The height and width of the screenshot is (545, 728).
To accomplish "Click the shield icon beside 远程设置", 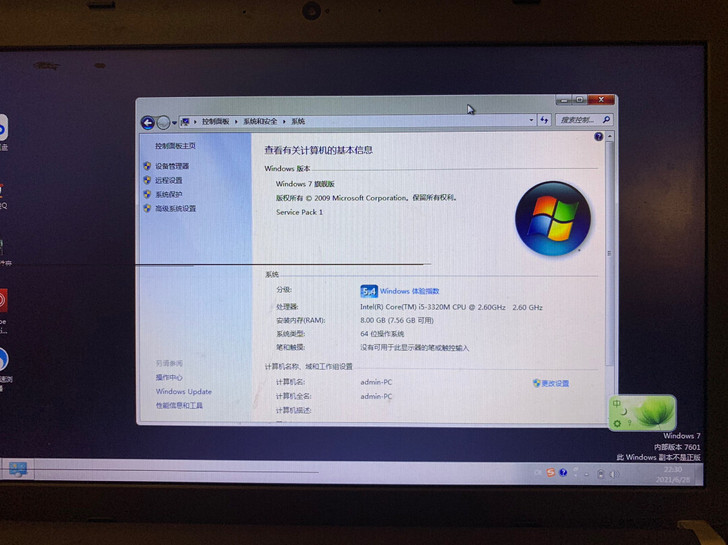I will pyautogui.click(x=147, y=180).
